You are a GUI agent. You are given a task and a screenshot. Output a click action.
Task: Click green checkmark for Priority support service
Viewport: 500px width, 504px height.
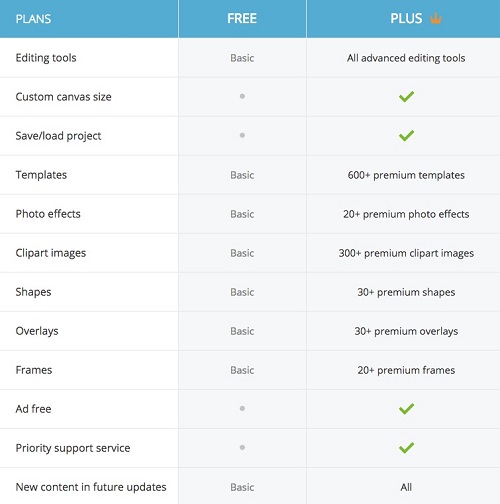[x=406, y=448]
